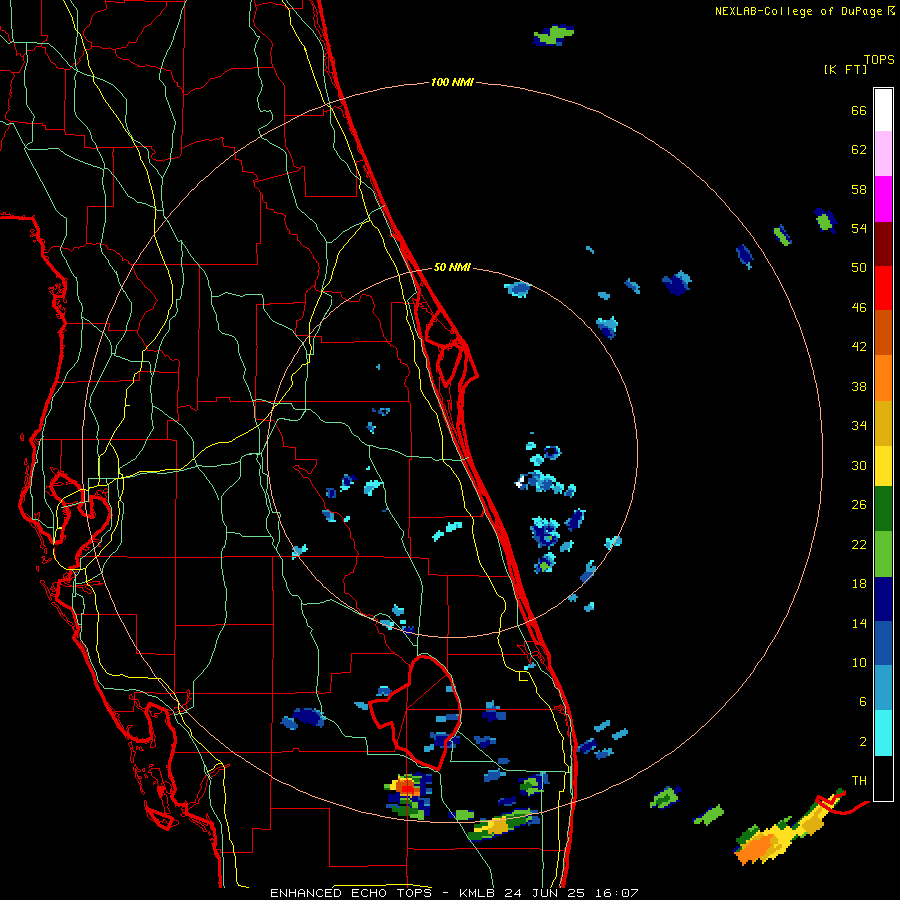Click the bright red legend swatch

pos(883,288)
